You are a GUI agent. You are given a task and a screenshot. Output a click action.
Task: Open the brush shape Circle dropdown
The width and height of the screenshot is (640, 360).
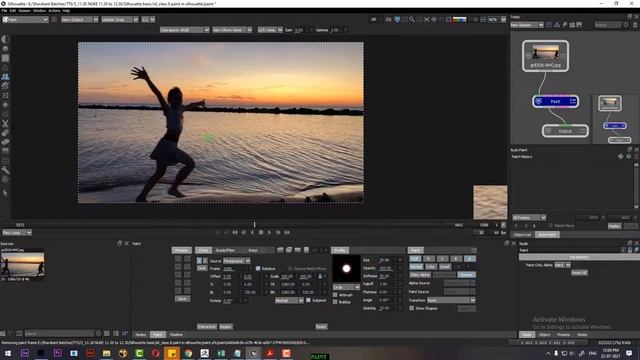tap(346, 287)
